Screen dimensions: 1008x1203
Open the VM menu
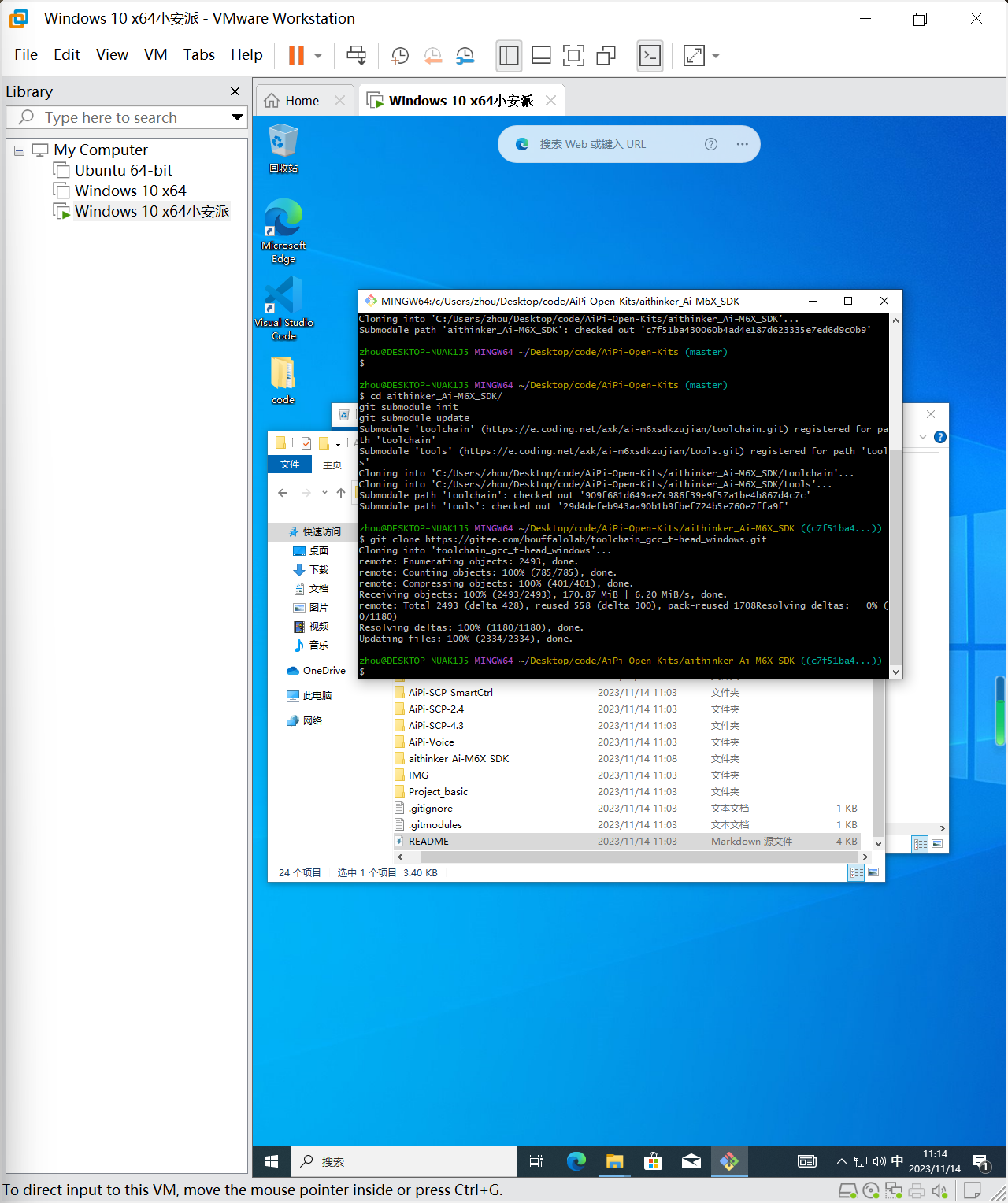[156, 54]
